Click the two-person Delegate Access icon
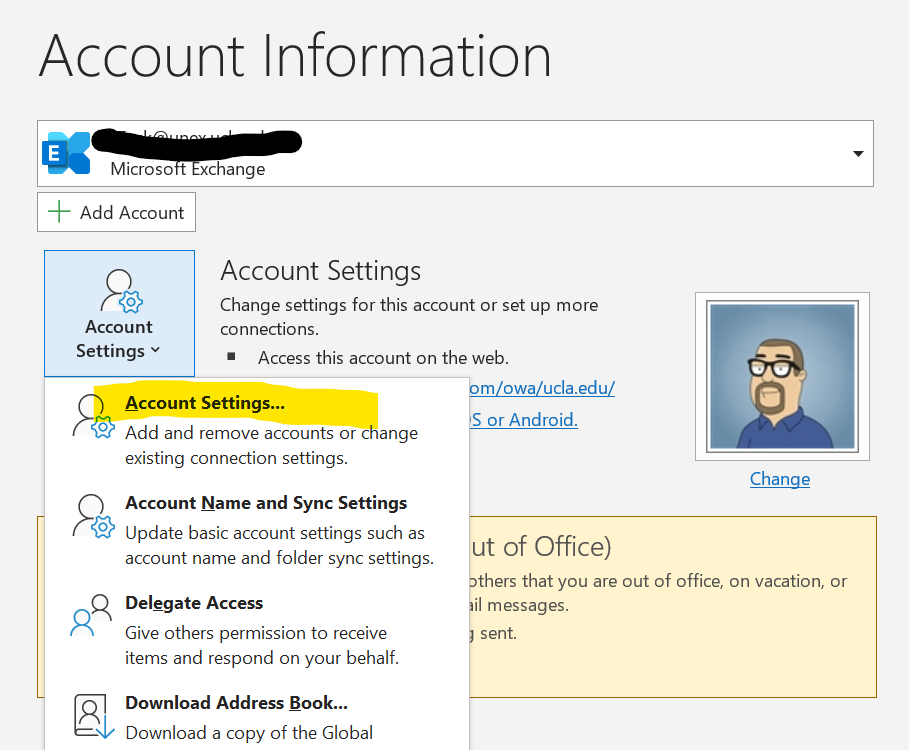Image resolution: width=909 pixels, height=750 pixels. click(x=93, y=615)
